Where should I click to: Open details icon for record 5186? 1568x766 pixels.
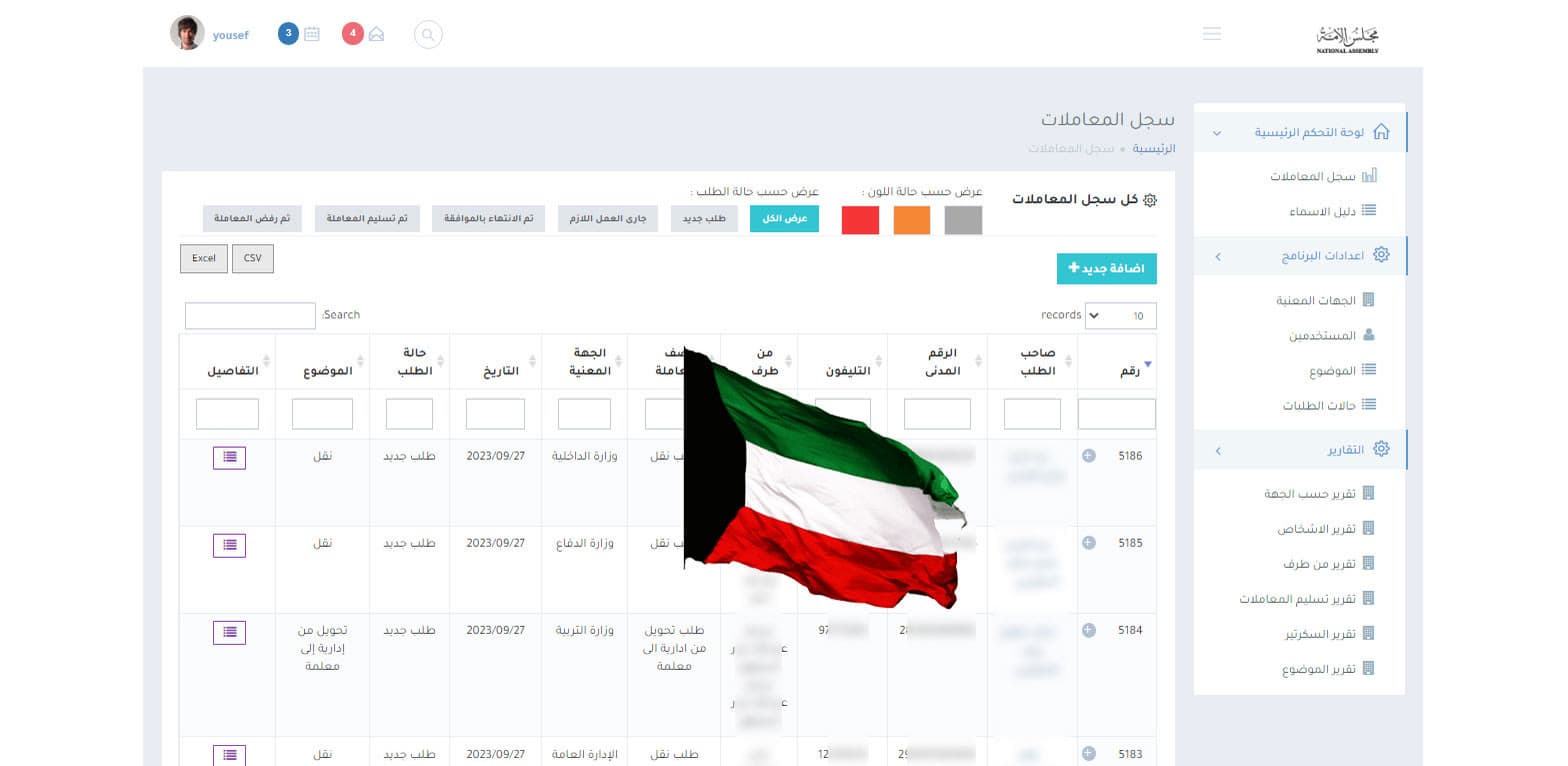(229, 457)
